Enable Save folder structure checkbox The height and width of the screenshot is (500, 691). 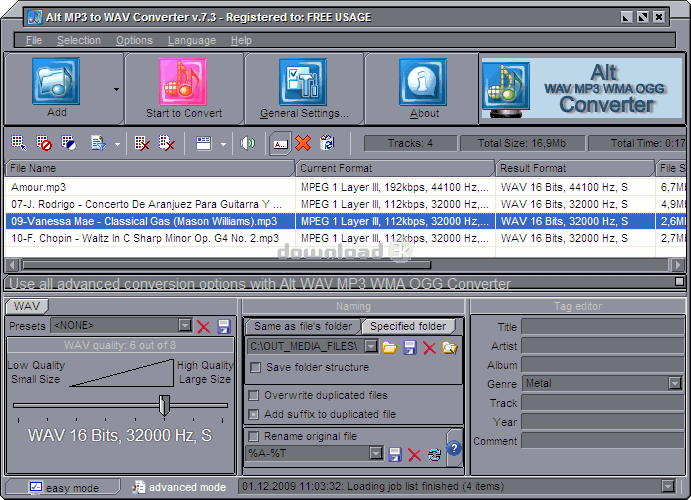(x=256, y=367)
